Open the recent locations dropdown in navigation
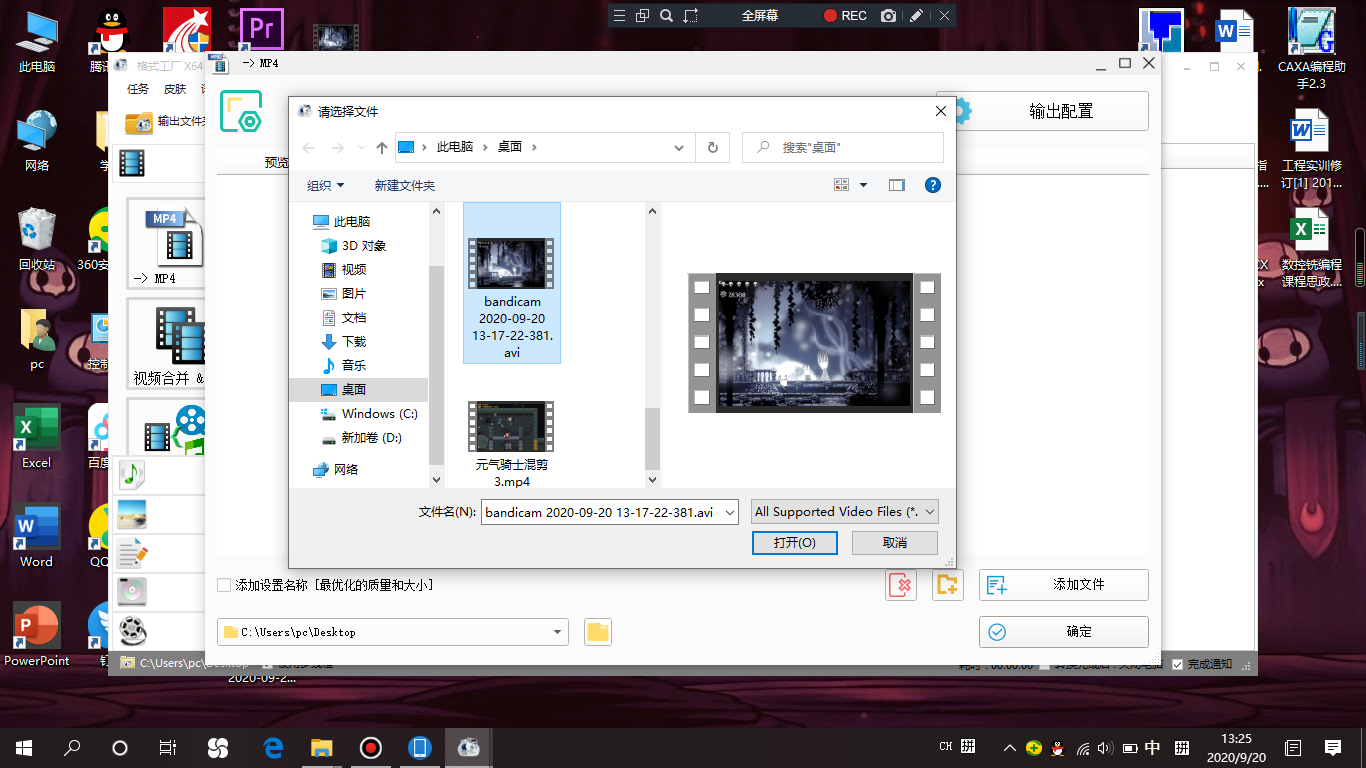Viewport: 1366px width, 768px height. click(361, 147)
